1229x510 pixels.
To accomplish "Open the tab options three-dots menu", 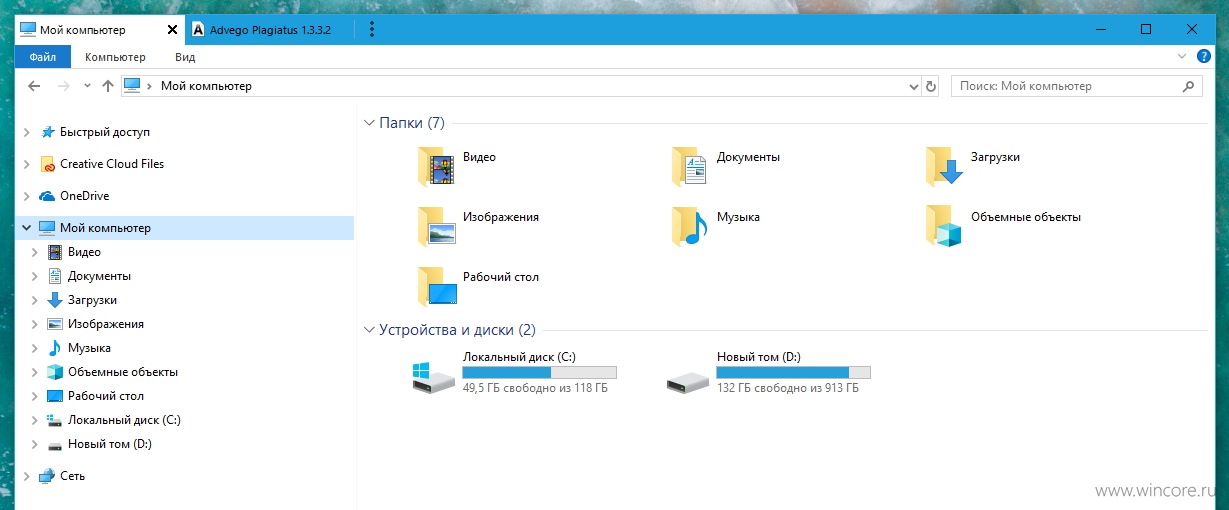I will 371,30.
